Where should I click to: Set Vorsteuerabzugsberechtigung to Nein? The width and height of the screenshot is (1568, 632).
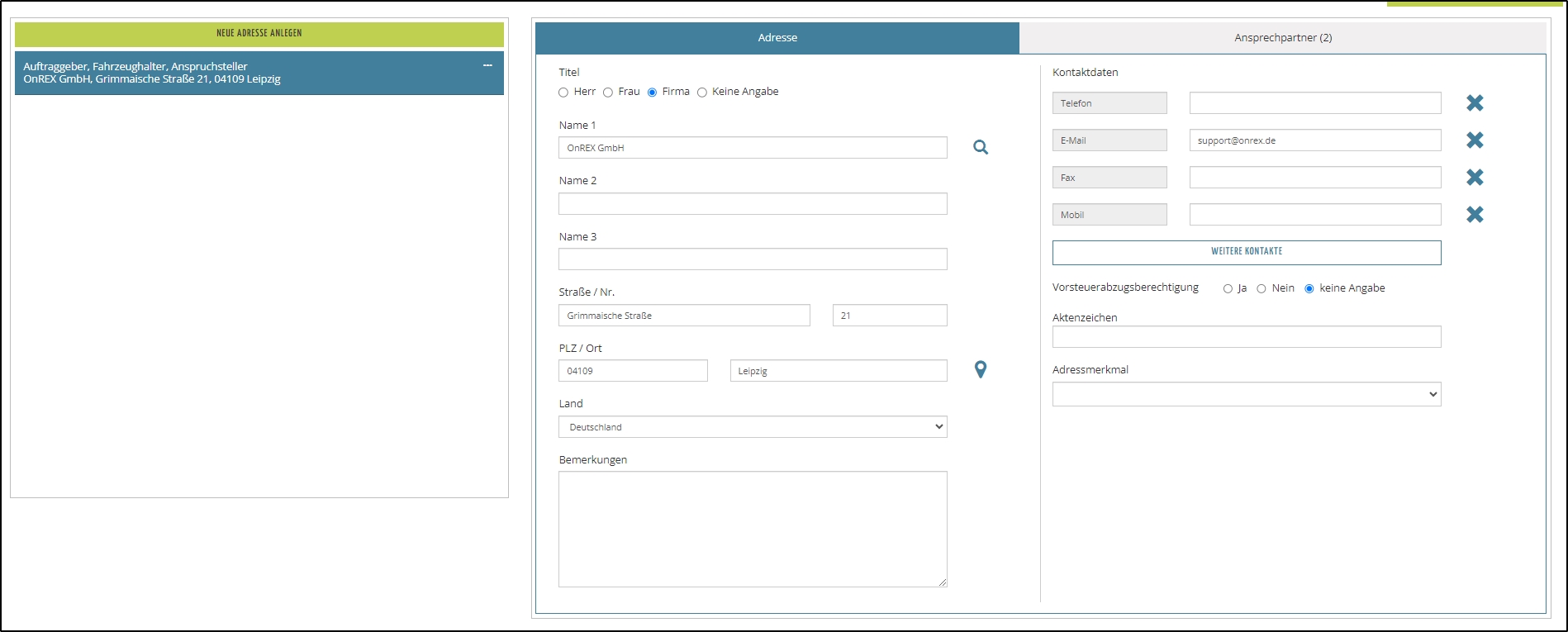1262,289
